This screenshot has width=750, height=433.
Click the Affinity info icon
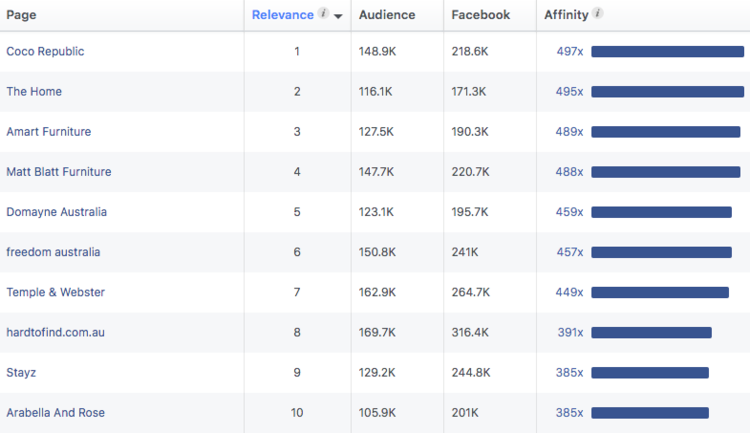coord(598,14)
